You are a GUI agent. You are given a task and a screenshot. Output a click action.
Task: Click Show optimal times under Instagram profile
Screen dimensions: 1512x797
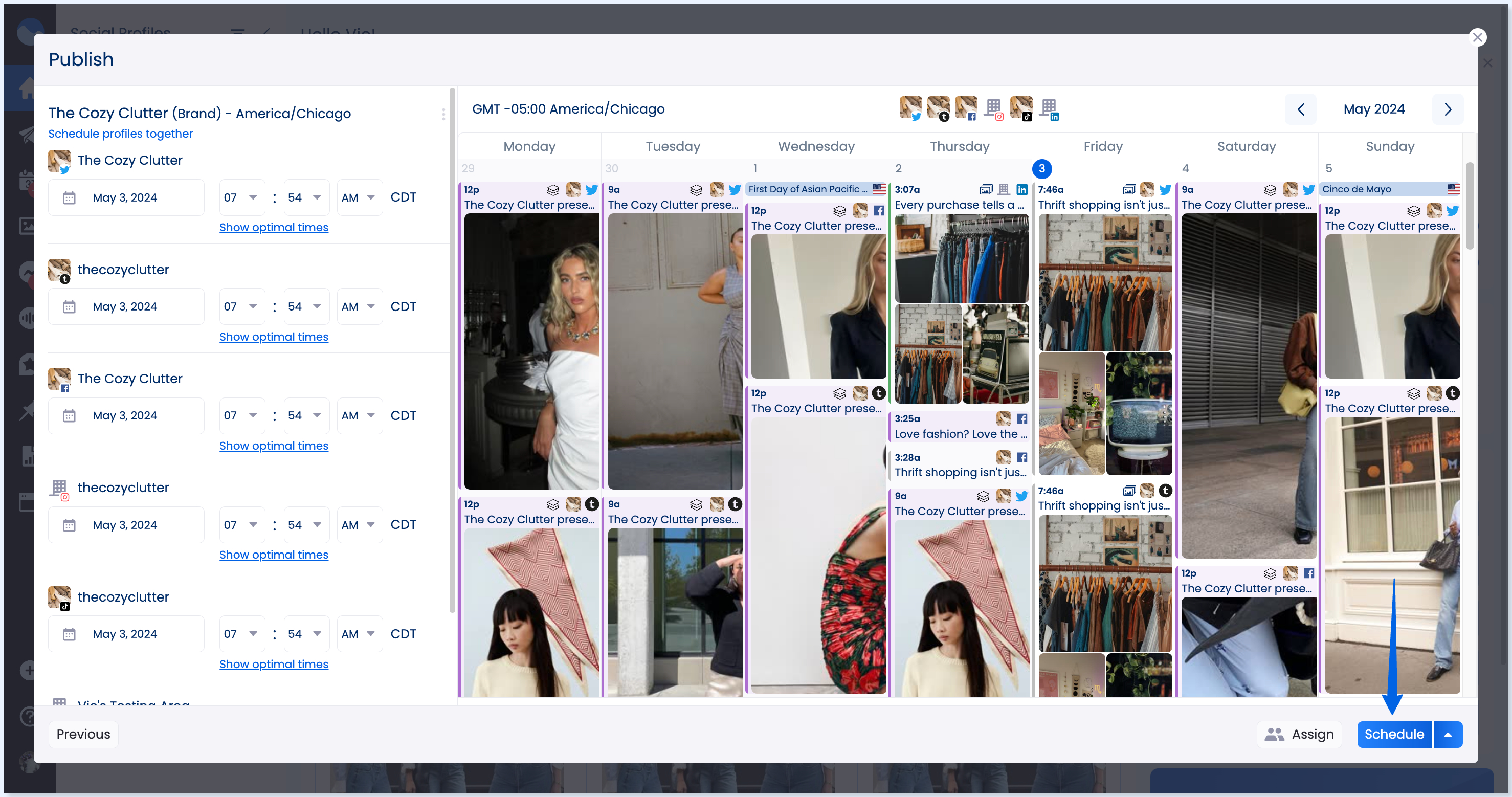[x=274, y=555]
